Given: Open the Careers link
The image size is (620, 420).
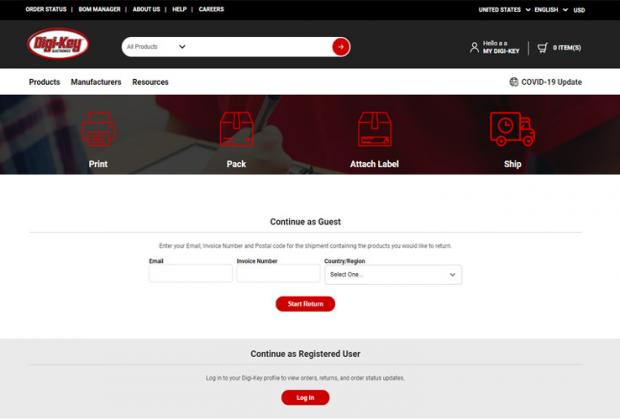Looking at the screenshot, I should coord(211,9).
